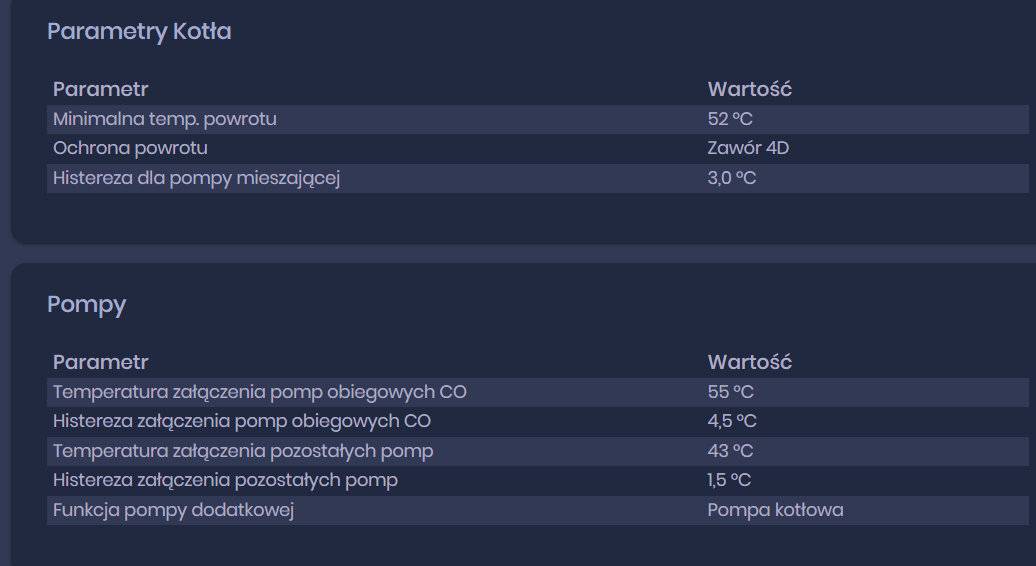Click the 43 °C value
The width and height of the screenshot is (1036, 566).
pyautogui.click(x=731, y=451)
